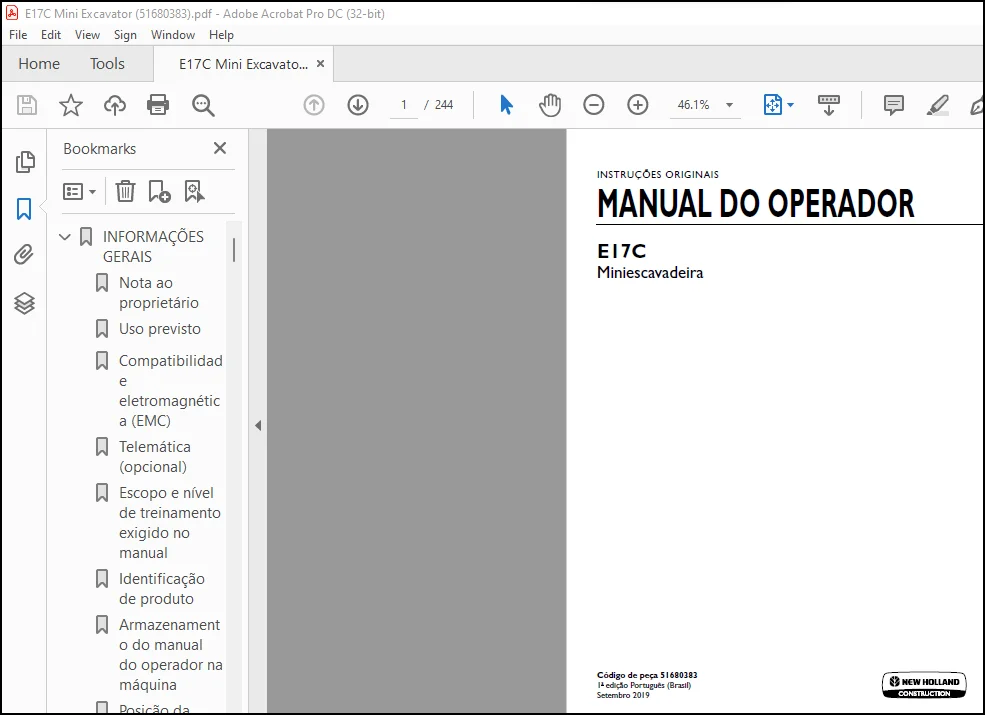Screen dimensions: 985x715
Task: Print the document using printer icon
Action: (158, 105)
